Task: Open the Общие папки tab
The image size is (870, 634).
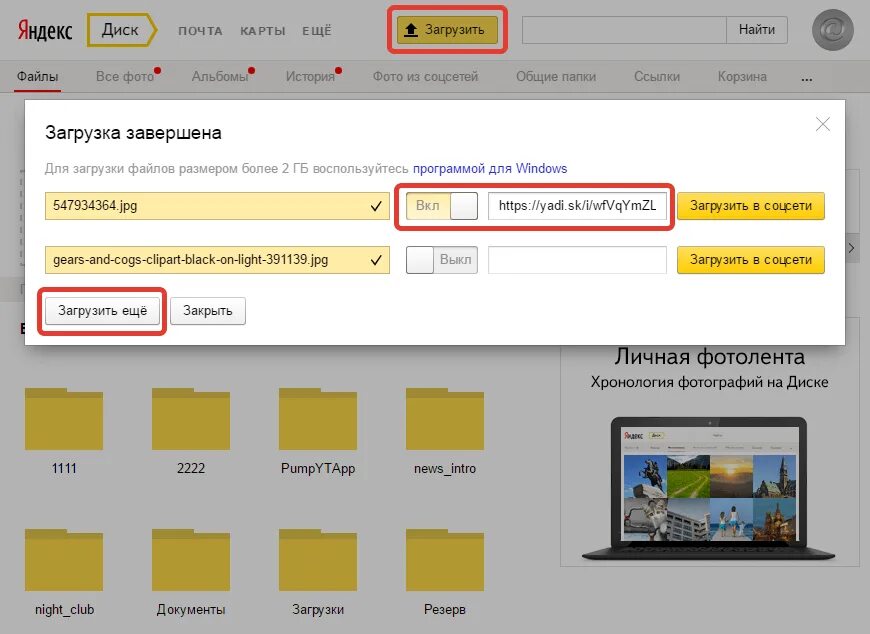Action: click(556, 77)
